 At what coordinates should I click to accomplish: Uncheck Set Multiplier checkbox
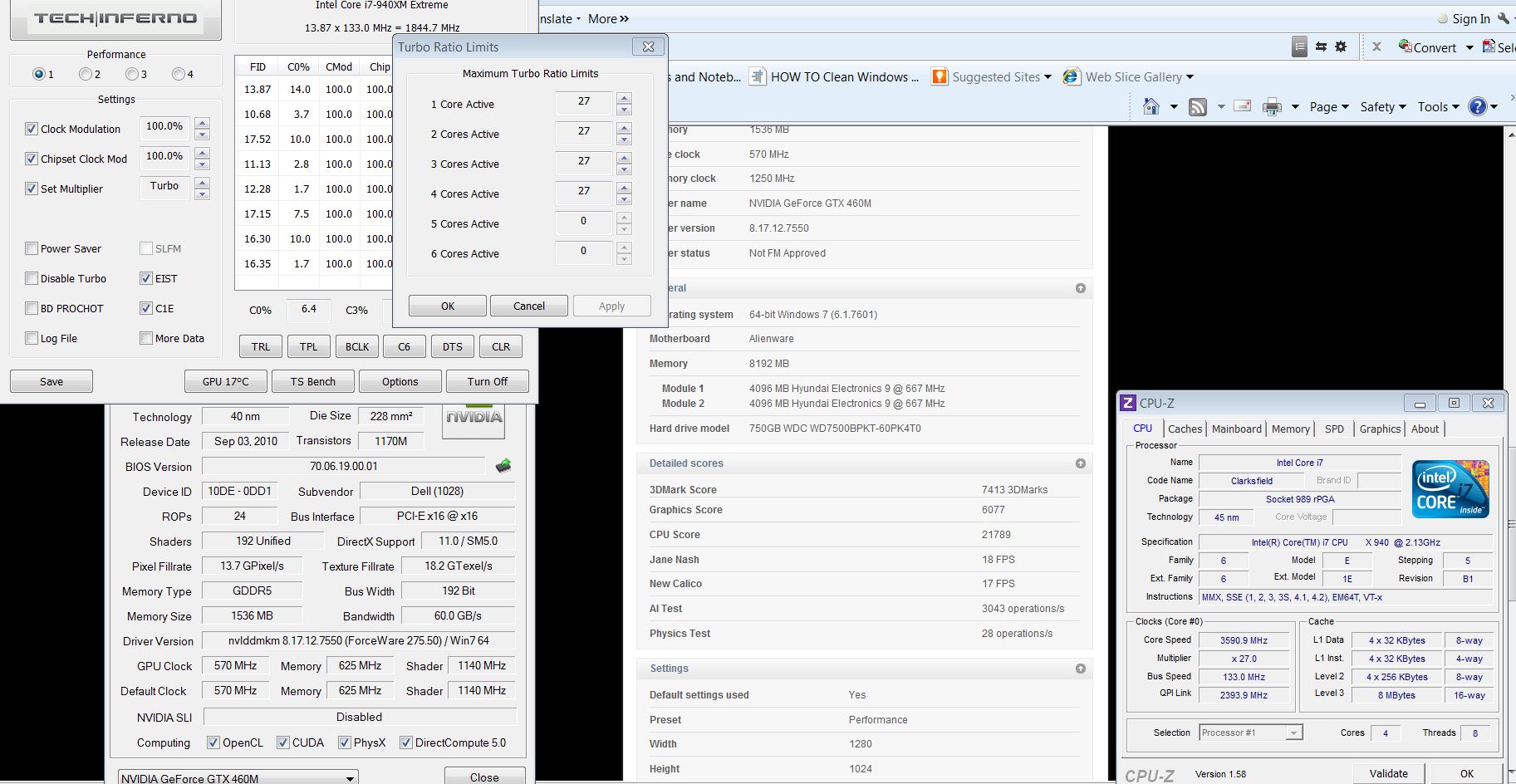pos(32,189)
